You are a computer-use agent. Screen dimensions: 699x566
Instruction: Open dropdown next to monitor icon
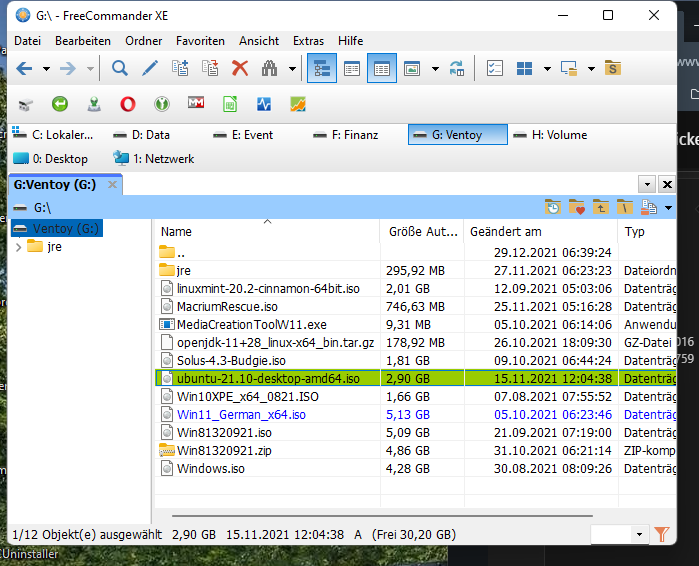tap(591, 69)
